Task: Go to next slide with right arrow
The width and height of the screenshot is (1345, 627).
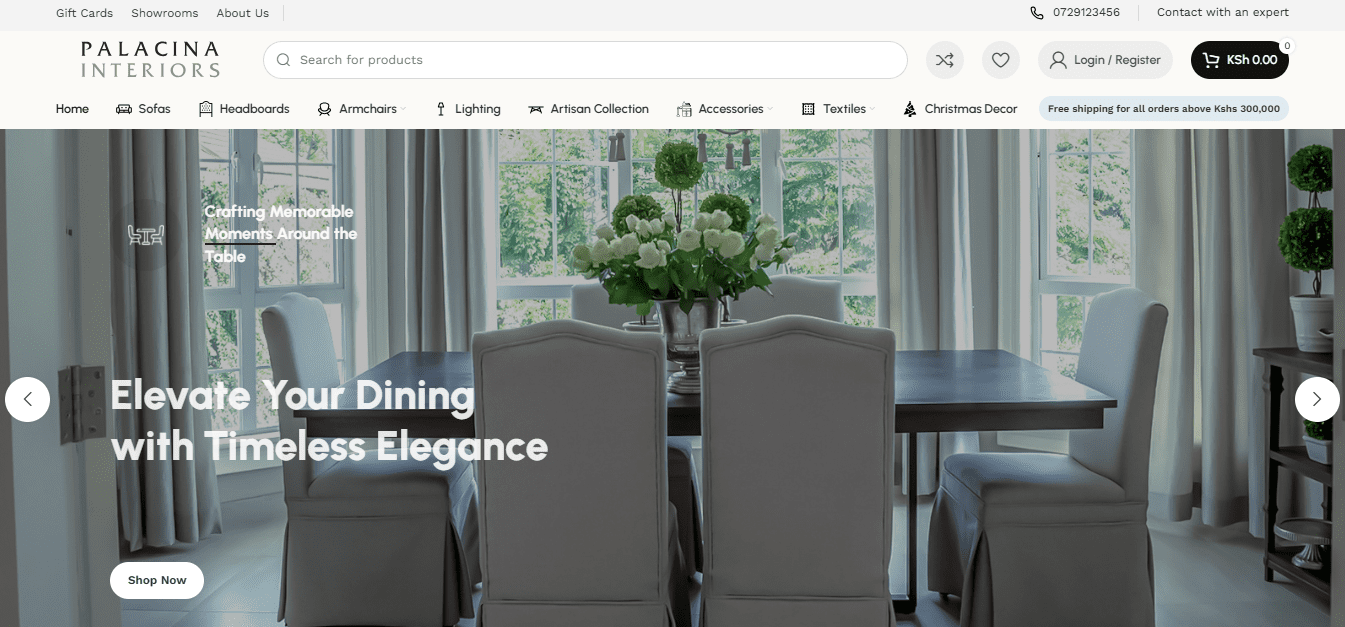Action: [x=1317, y=399]
